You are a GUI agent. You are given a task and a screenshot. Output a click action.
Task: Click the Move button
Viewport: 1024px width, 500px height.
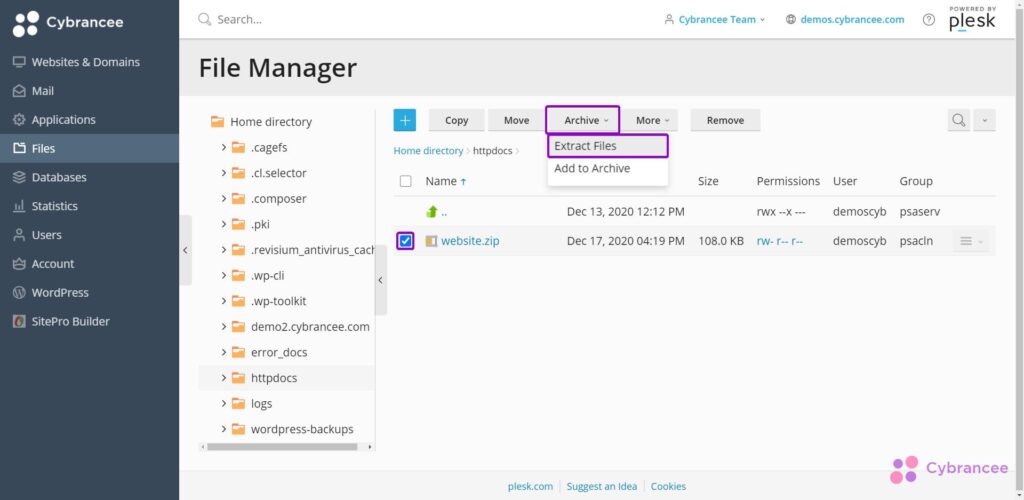[x=517, y=120]
